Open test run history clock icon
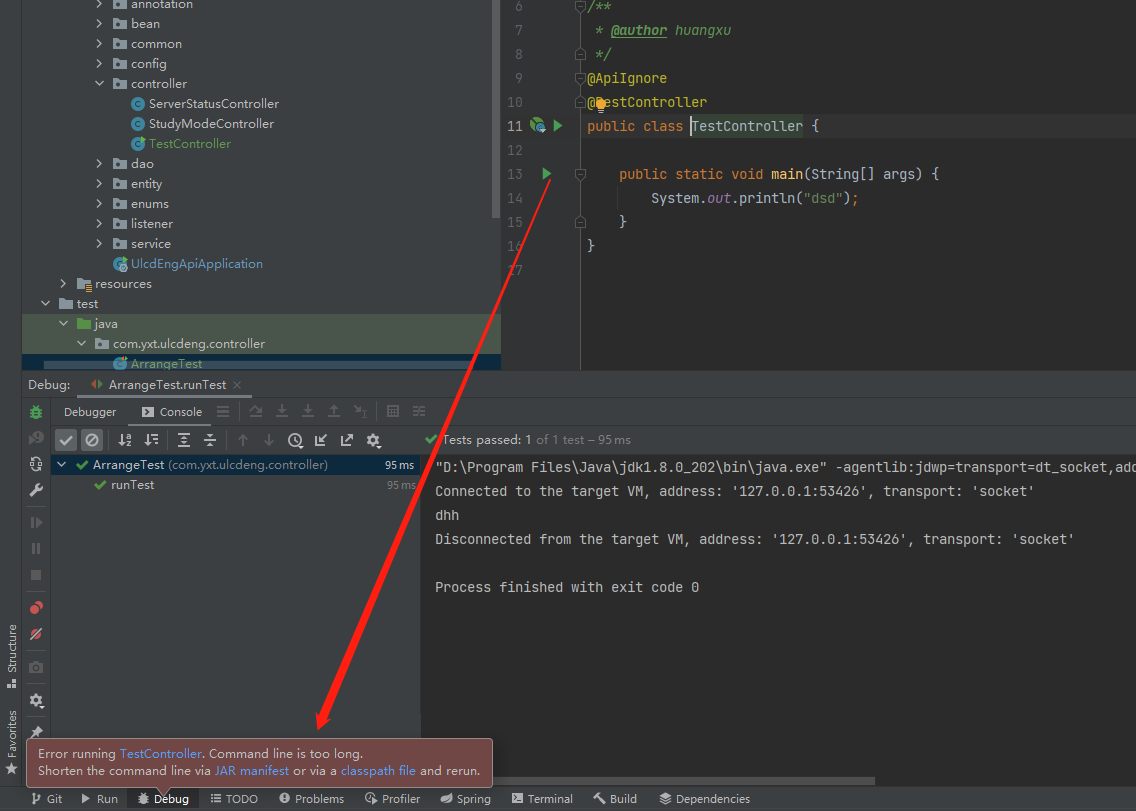 [295, 440]
